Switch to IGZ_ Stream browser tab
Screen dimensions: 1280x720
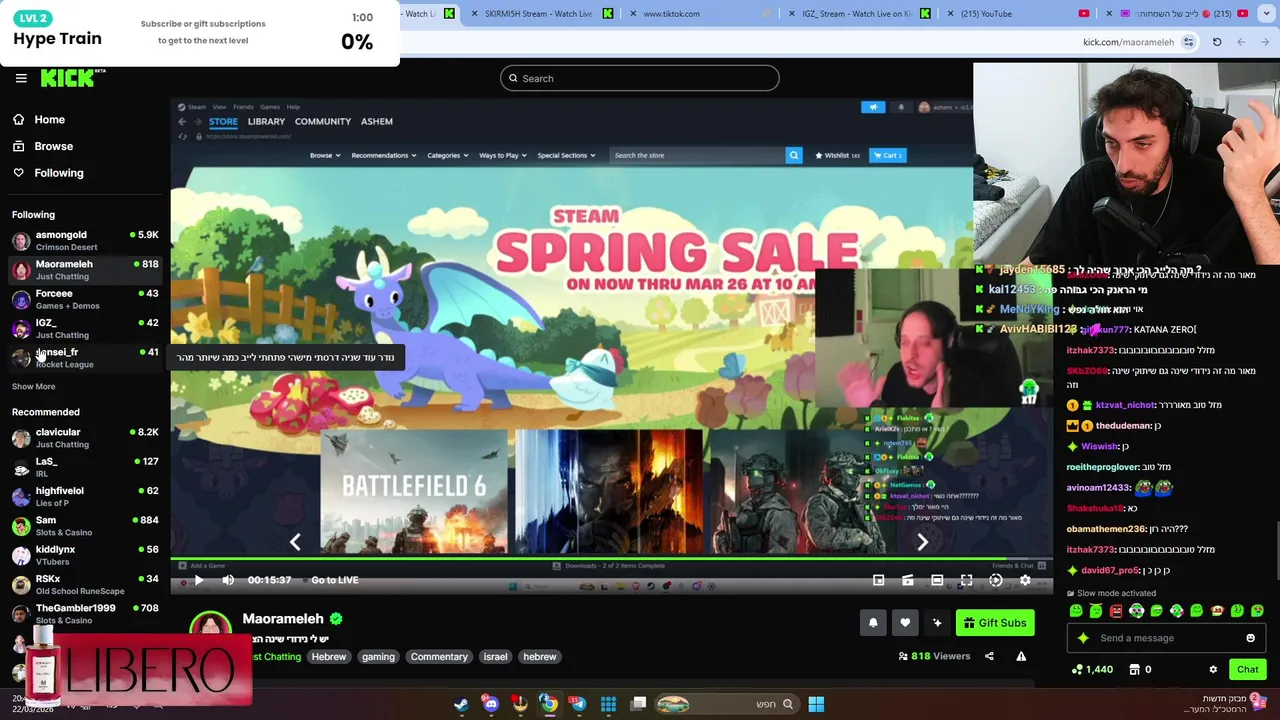click(x=857, y=14)
